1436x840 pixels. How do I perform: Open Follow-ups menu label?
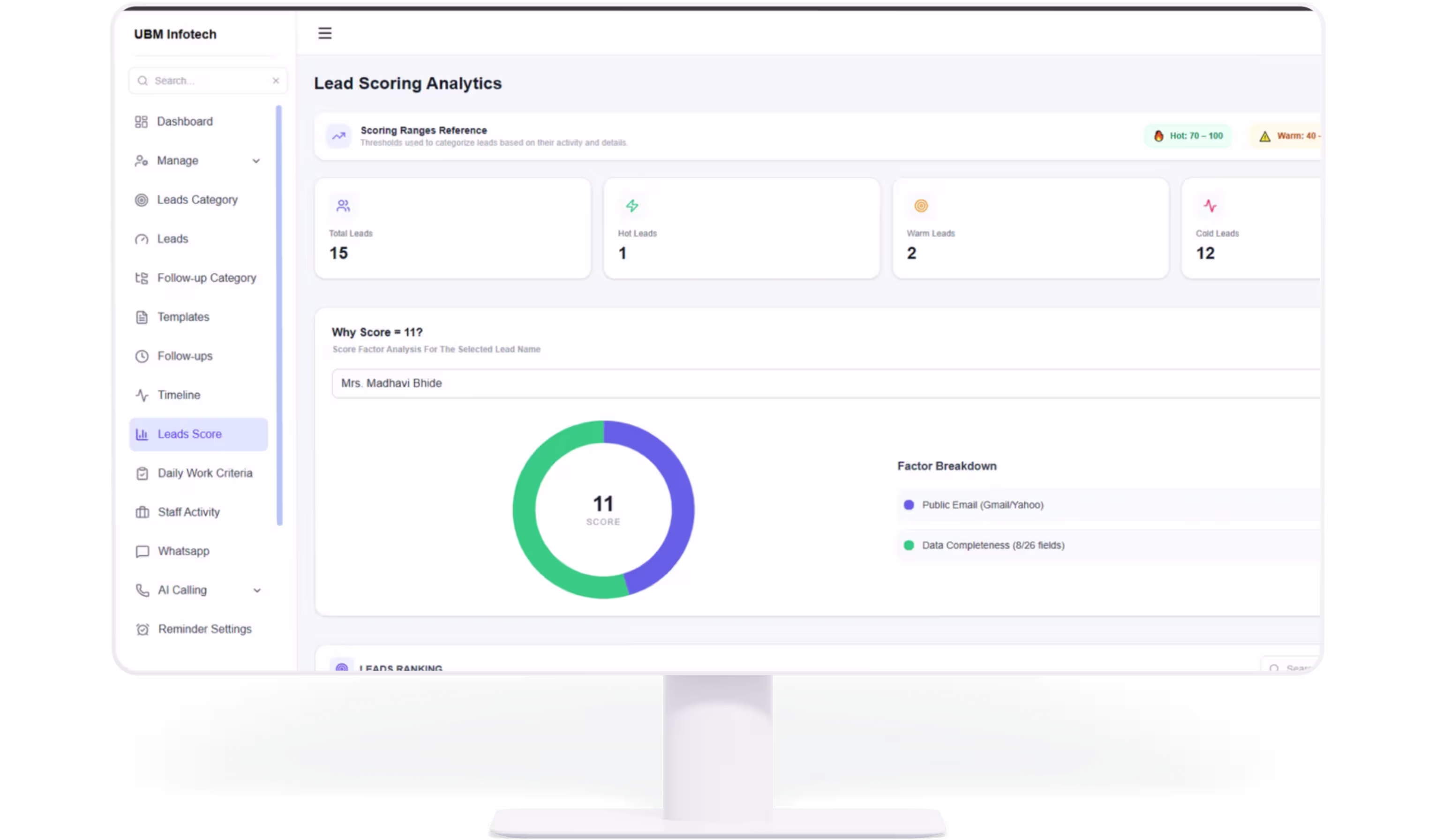[185, 356]
